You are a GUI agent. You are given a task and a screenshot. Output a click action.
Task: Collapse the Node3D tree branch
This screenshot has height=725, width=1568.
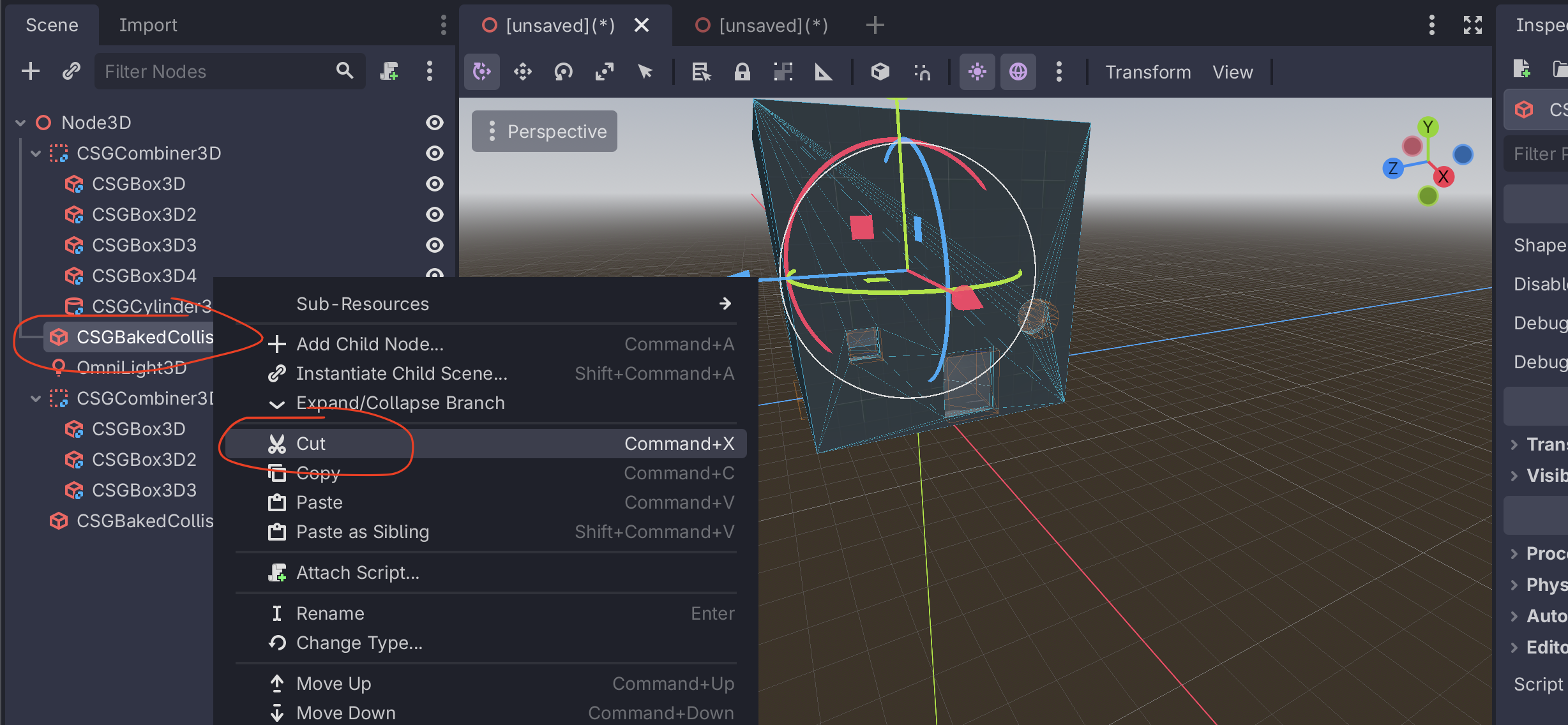[20, 123]
